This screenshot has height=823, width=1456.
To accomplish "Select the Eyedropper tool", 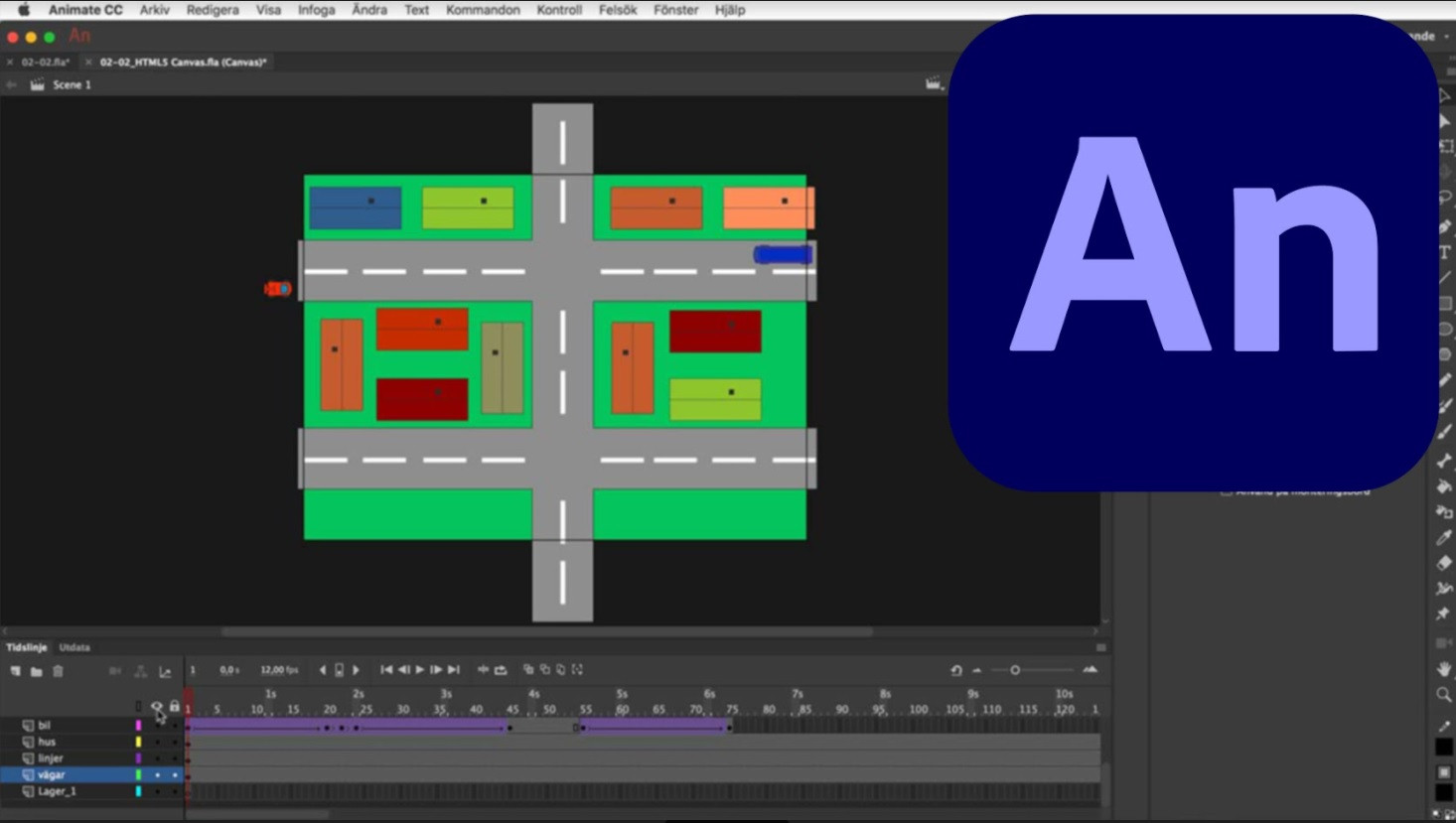I will click(x=1445, y=537).
